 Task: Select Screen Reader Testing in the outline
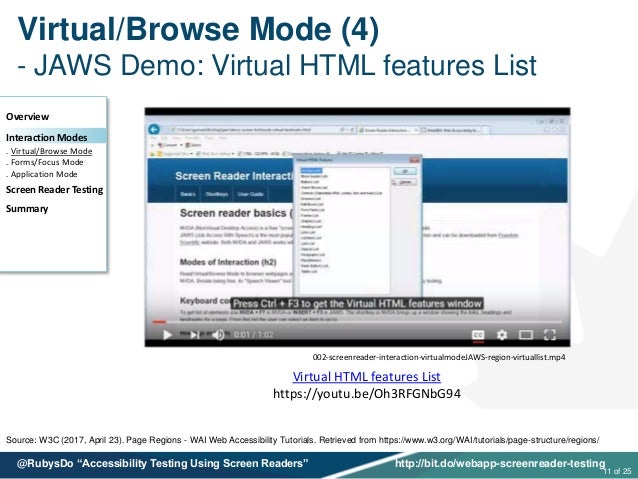coord(54,190)
